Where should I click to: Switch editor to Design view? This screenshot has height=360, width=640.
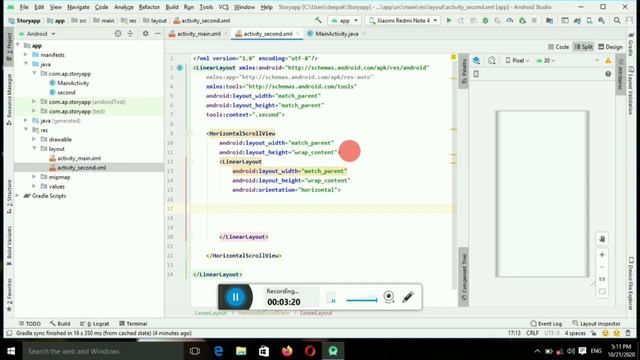pos(611,47)
